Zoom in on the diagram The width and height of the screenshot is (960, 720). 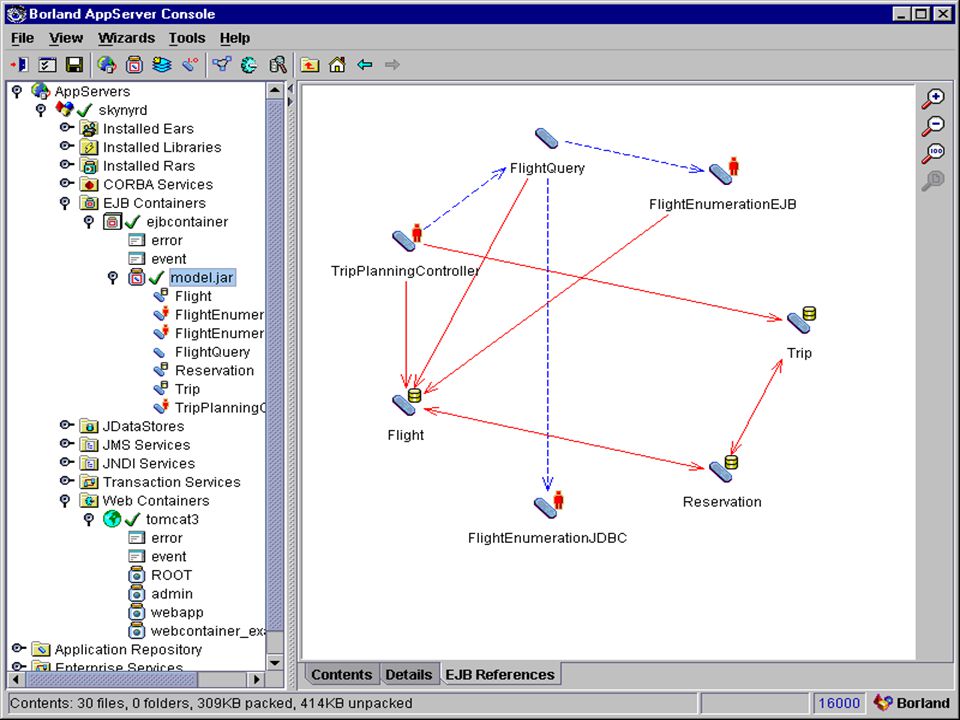933,99
